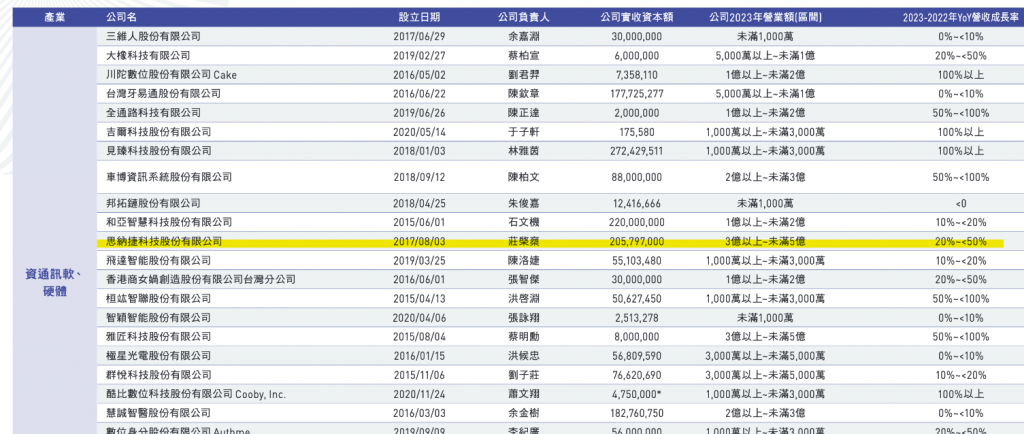This screenshot has height=434, width=1024.
Task: Select responsible person 張智傑
Action: (523, 280)
